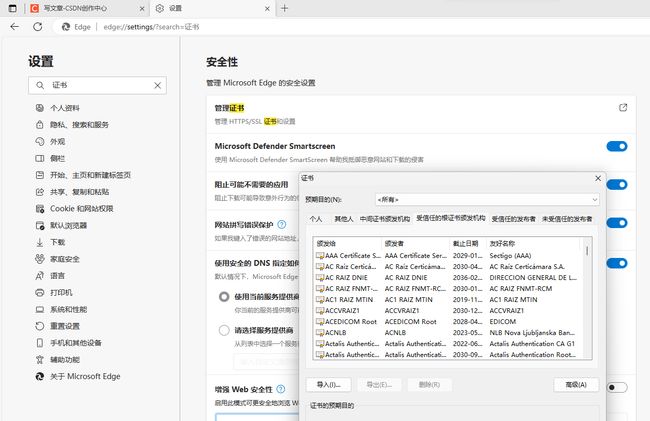
Task: Clear the settings search box with X
Action: (x=158, y=85)
